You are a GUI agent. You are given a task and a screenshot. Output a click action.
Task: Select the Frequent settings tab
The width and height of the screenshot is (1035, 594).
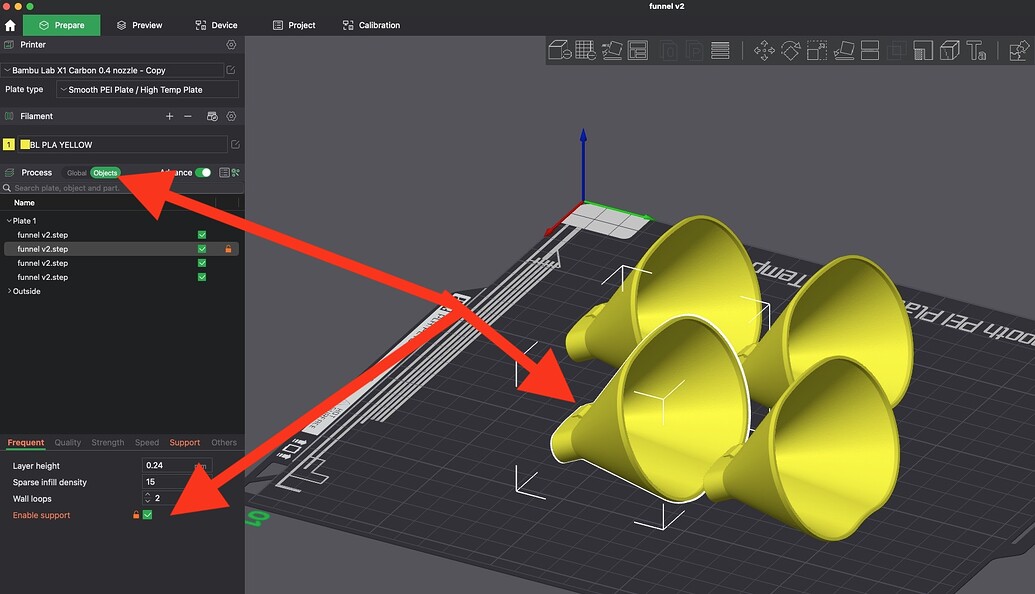(26, 442)
